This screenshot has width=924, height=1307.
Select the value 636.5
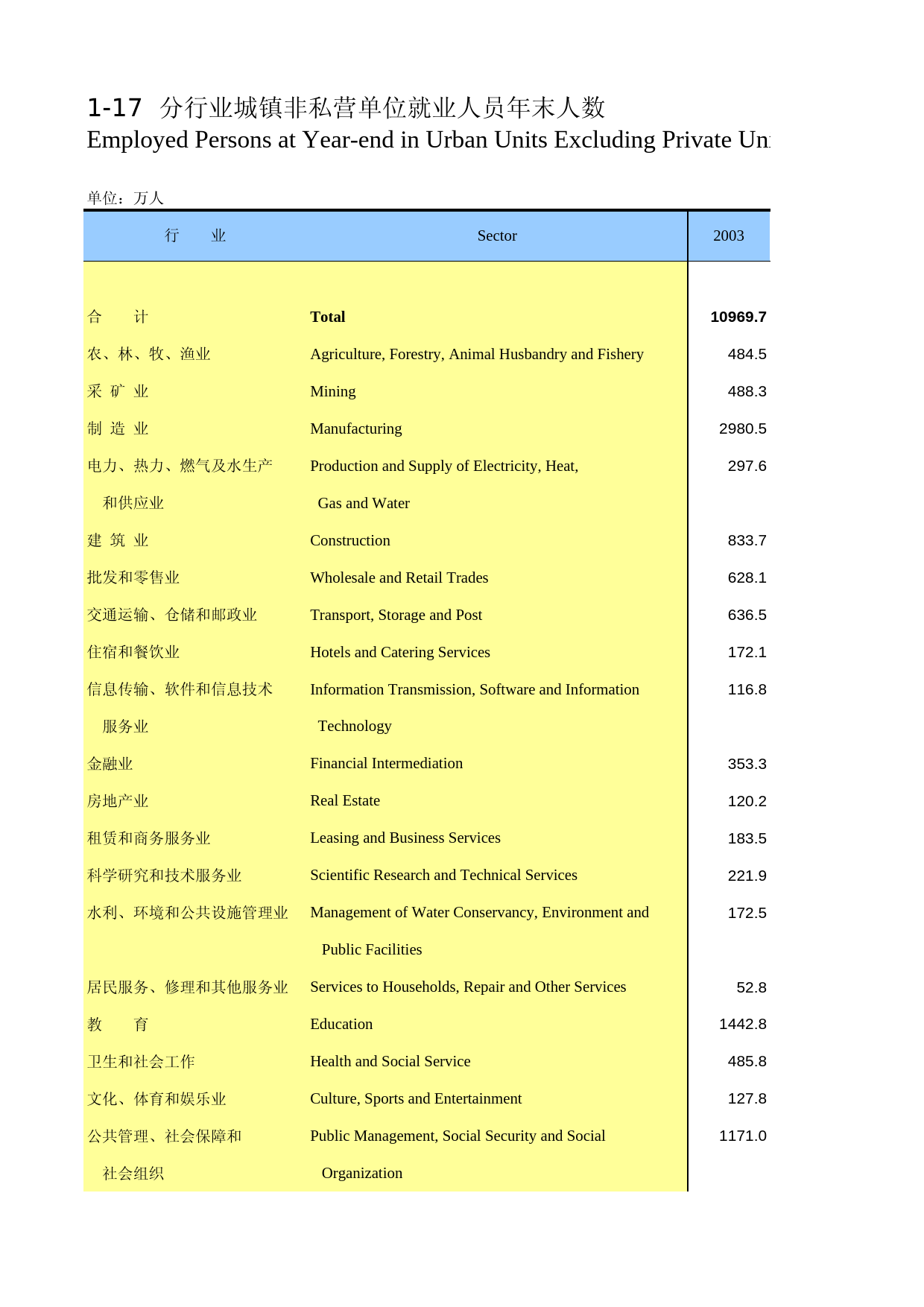click(x=747, y=615)
